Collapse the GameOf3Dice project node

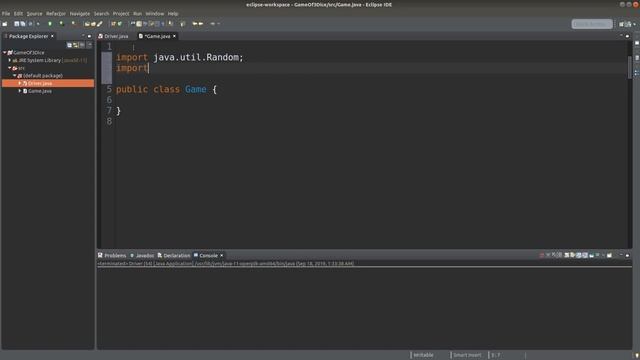click(5, 53)
